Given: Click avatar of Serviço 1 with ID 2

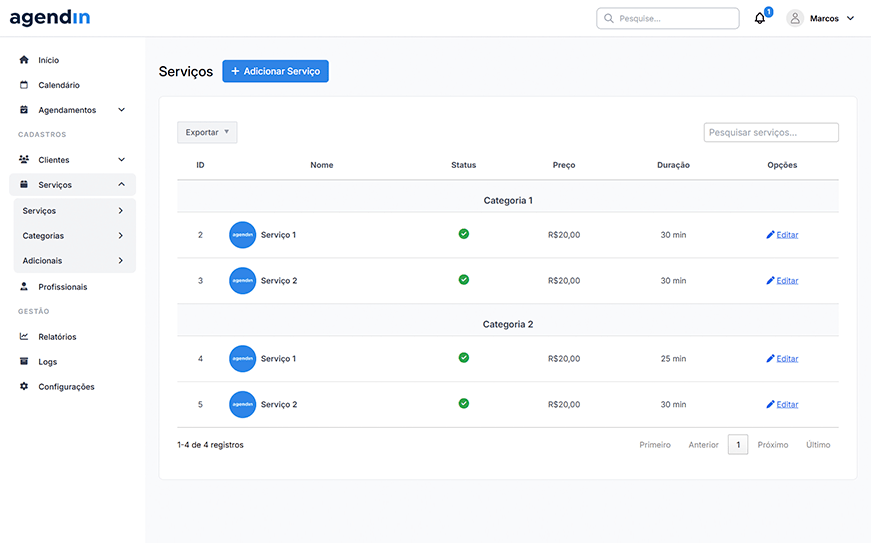Looking at the screenshot, I should coord(242,235).
